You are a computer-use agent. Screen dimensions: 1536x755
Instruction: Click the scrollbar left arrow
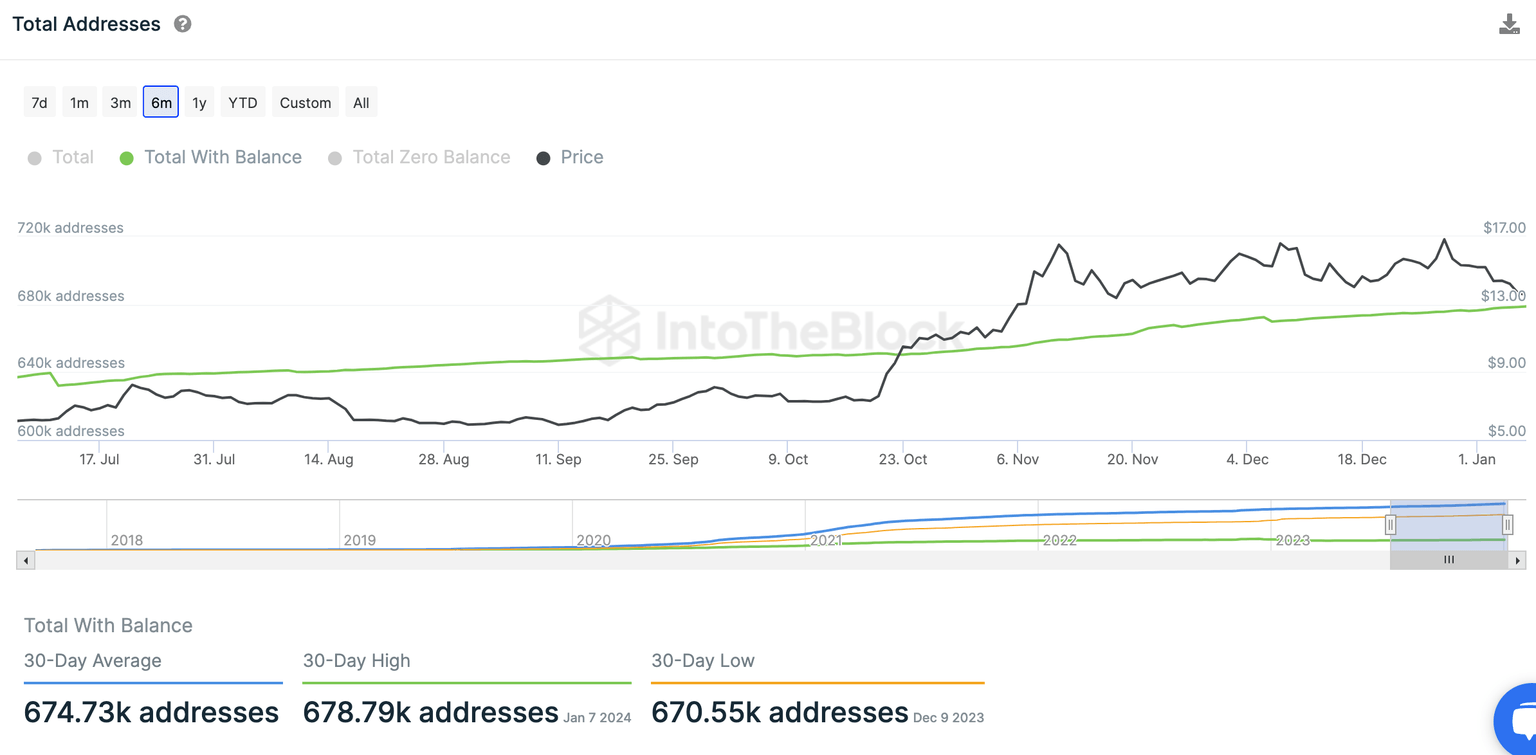click(26, 561)
